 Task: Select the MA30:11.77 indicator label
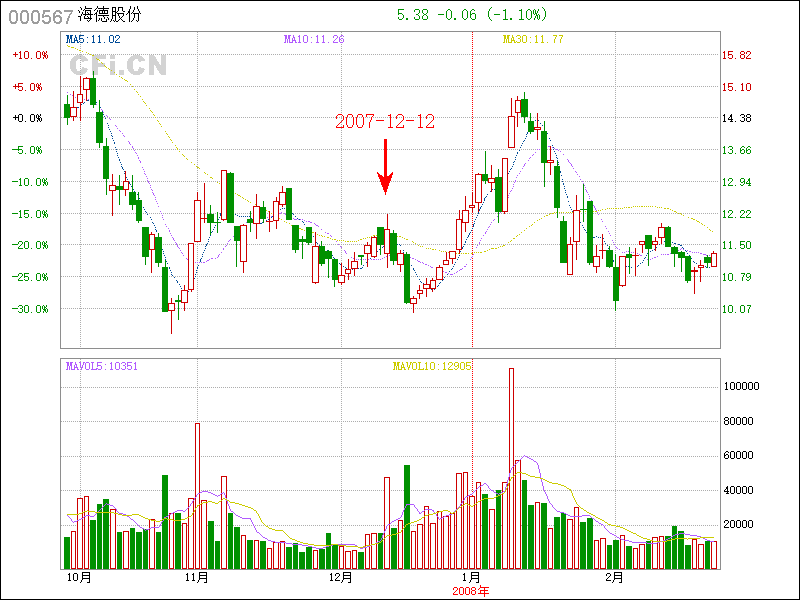pyautogui.click(x=533, y=39)
